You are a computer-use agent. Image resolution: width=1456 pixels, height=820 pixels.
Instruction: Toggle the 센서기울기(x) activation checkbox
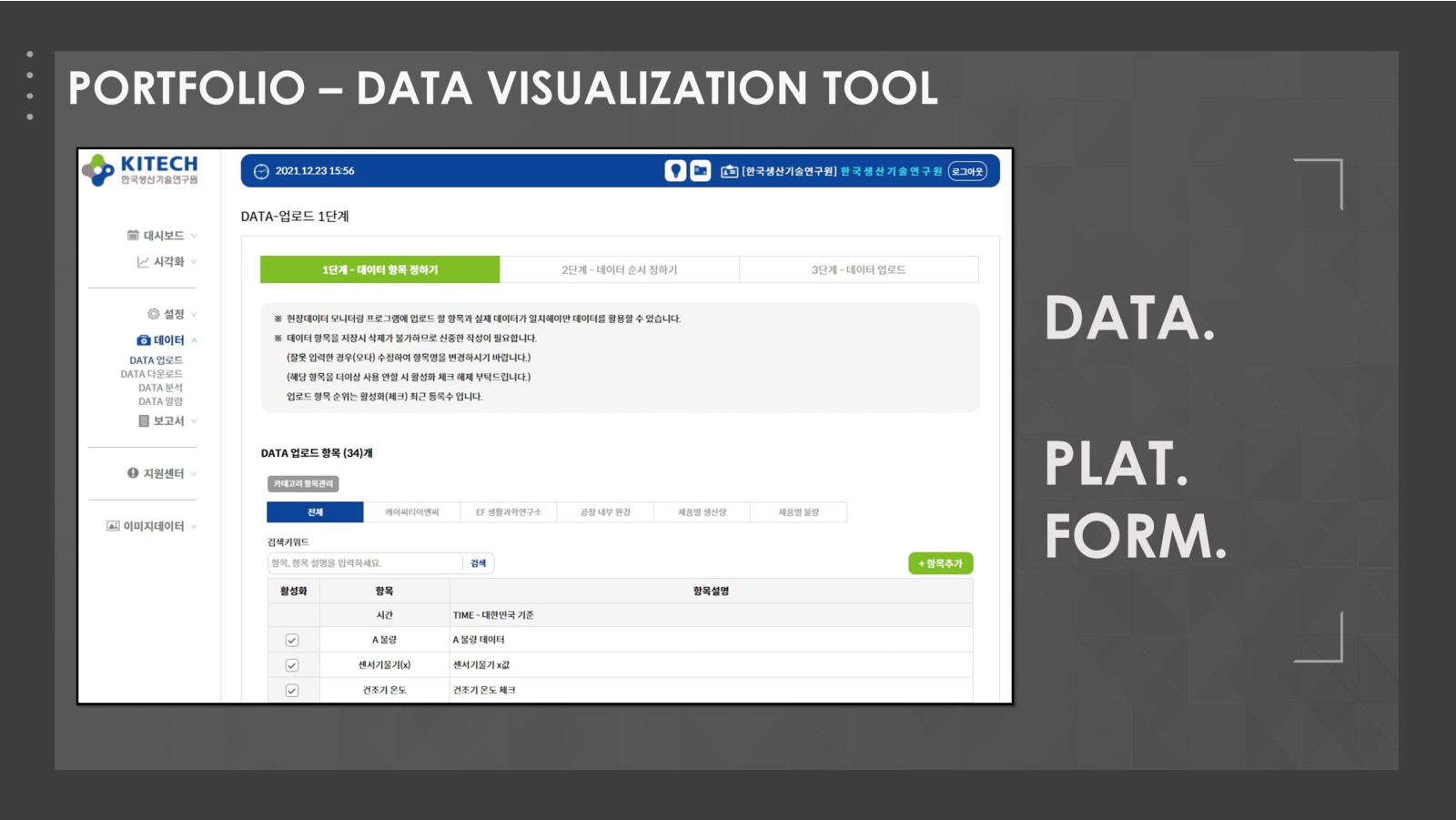click(292, 665)
